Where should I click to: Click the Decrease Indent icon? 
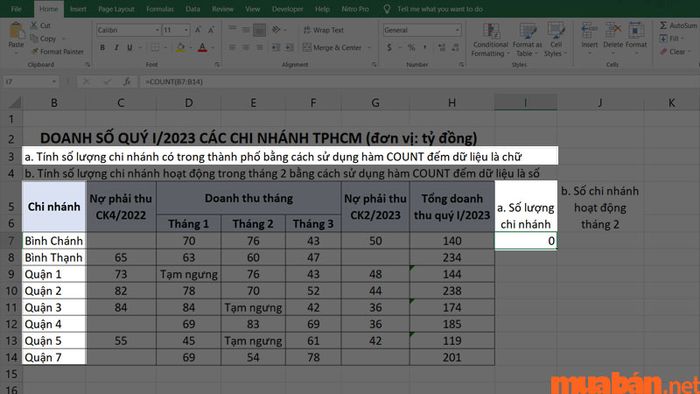coord(276,47)
